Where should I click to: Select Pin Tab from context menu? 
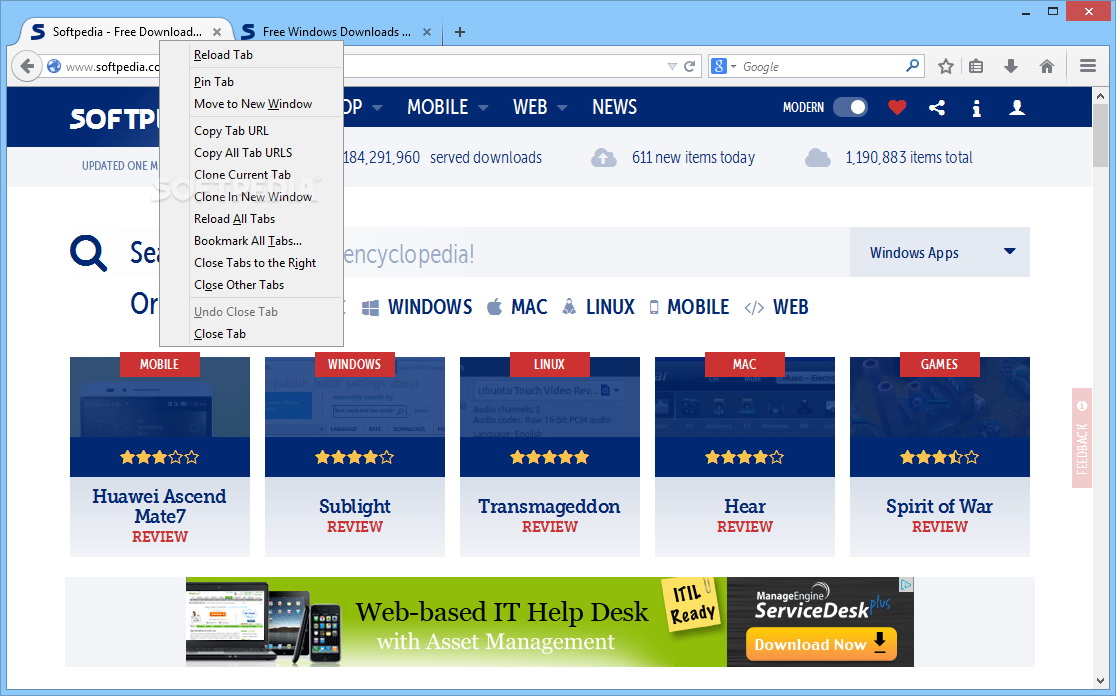point(214,82)
